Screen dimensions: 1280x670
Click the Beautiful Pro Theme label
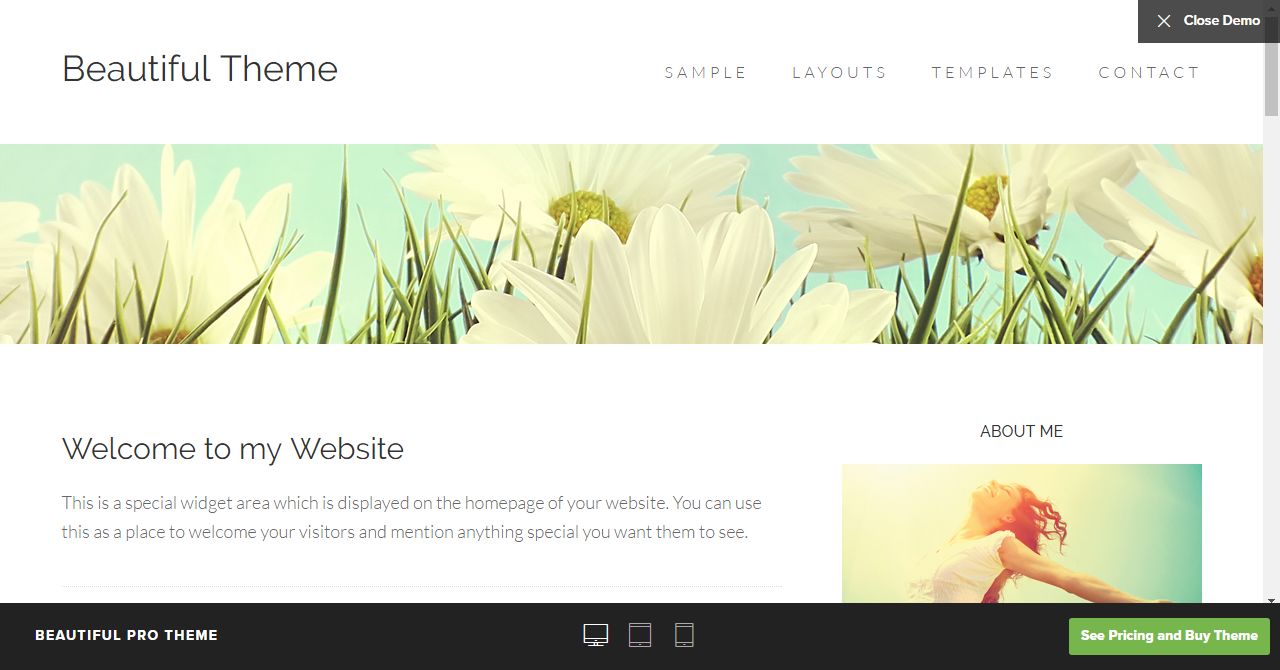pos(126,635)
